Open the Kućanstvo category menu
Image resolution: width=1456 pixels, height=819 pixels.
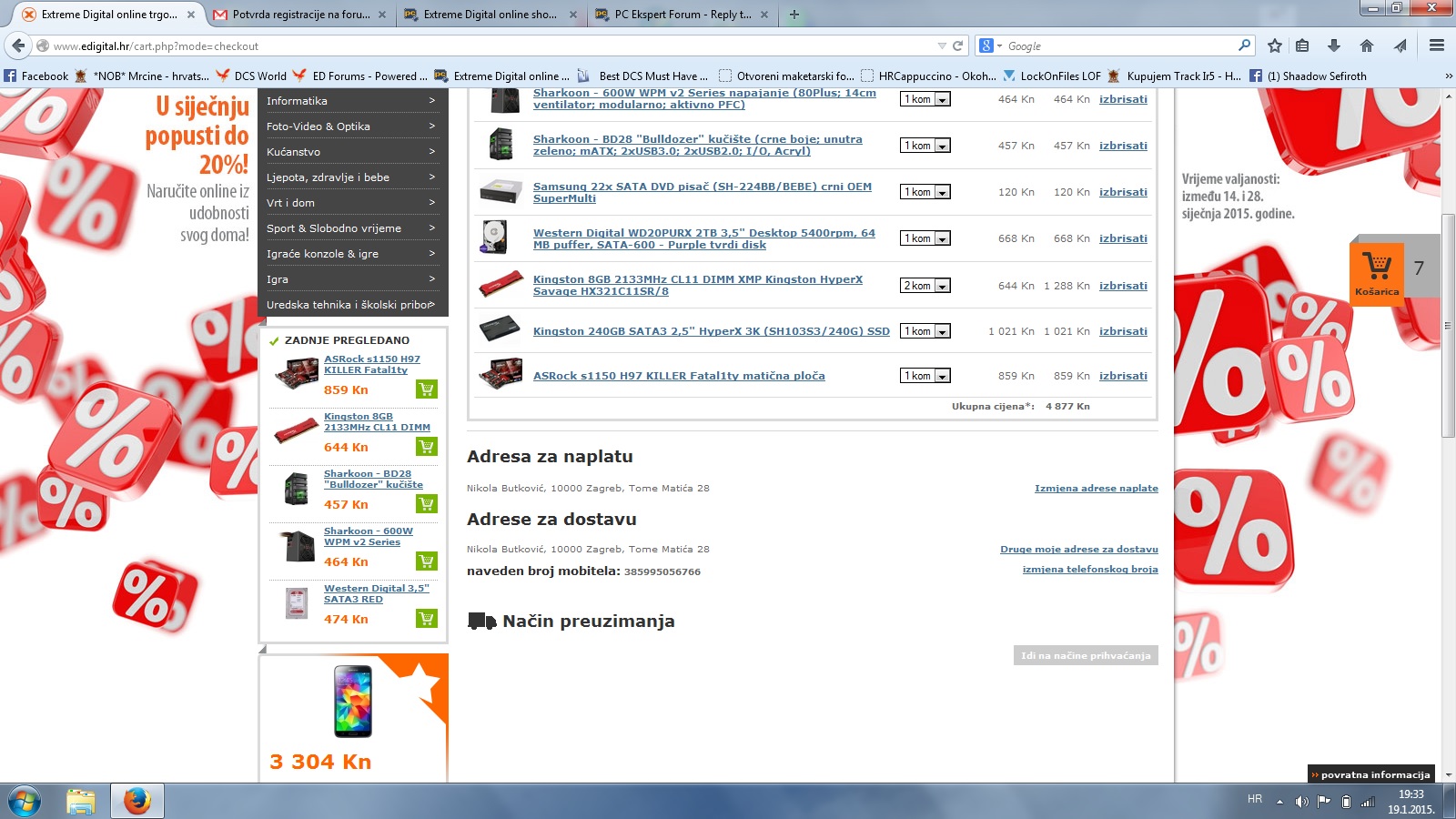pyautogui.click(x=352, y=152)
